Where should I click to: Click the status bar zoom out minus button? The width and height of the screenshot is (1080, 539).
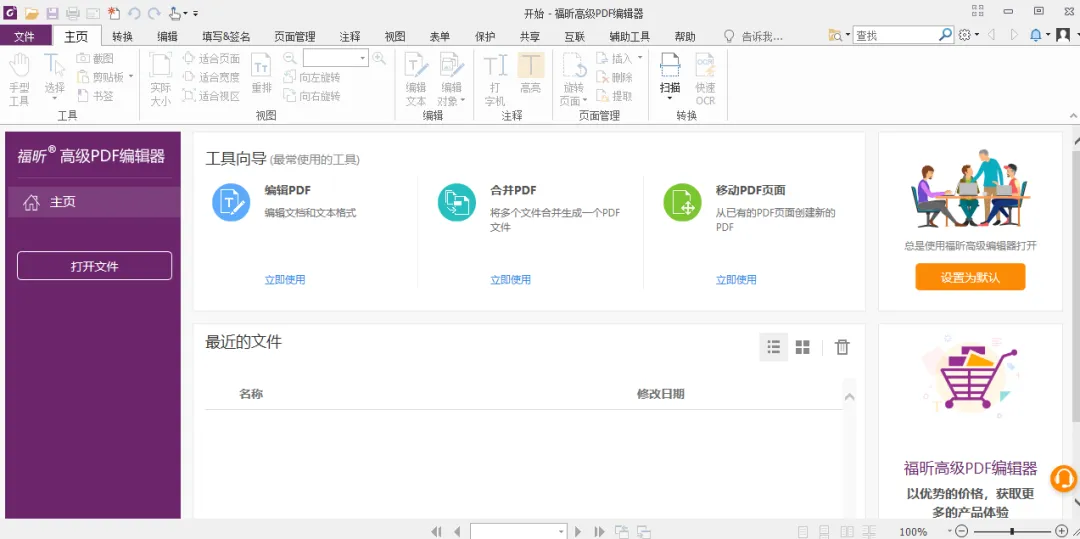click(x=962, y=531)
